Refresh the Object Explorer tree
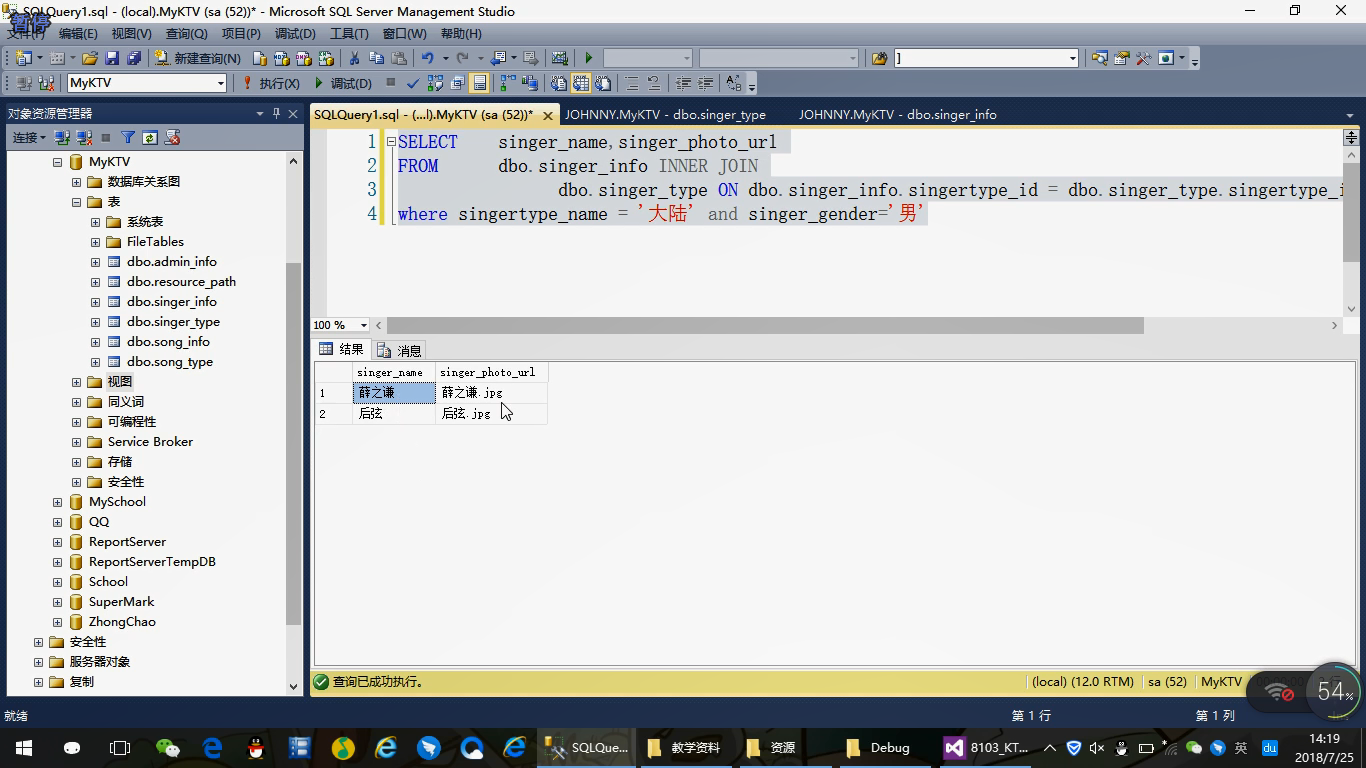Screen dimensions: 1366x768 pyautogui.click(x=150, y=137)
